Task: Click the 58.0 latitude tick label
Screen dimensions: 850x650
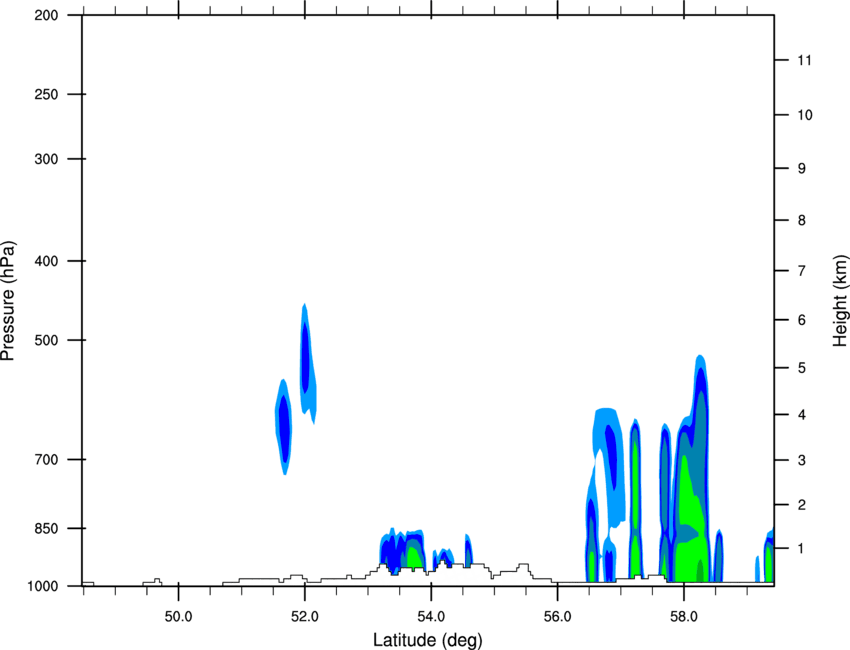Action: click(684, 617)
